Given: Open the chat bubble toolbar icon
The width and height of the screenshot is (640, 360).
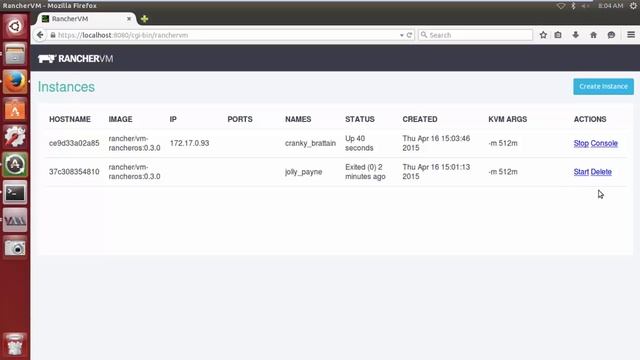Looking at the screenshot, I should click(x=611, y=35).
